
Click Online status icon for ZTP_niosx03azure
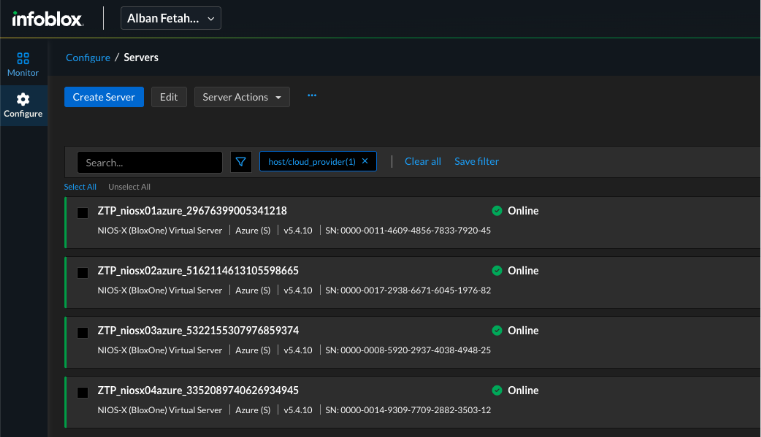tap(496, 331)
